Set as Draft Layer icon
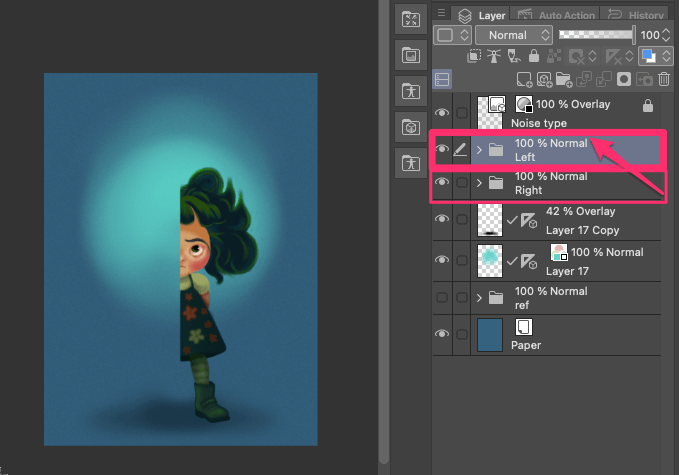Screen dimensions: 679x475 click(514, 56)
